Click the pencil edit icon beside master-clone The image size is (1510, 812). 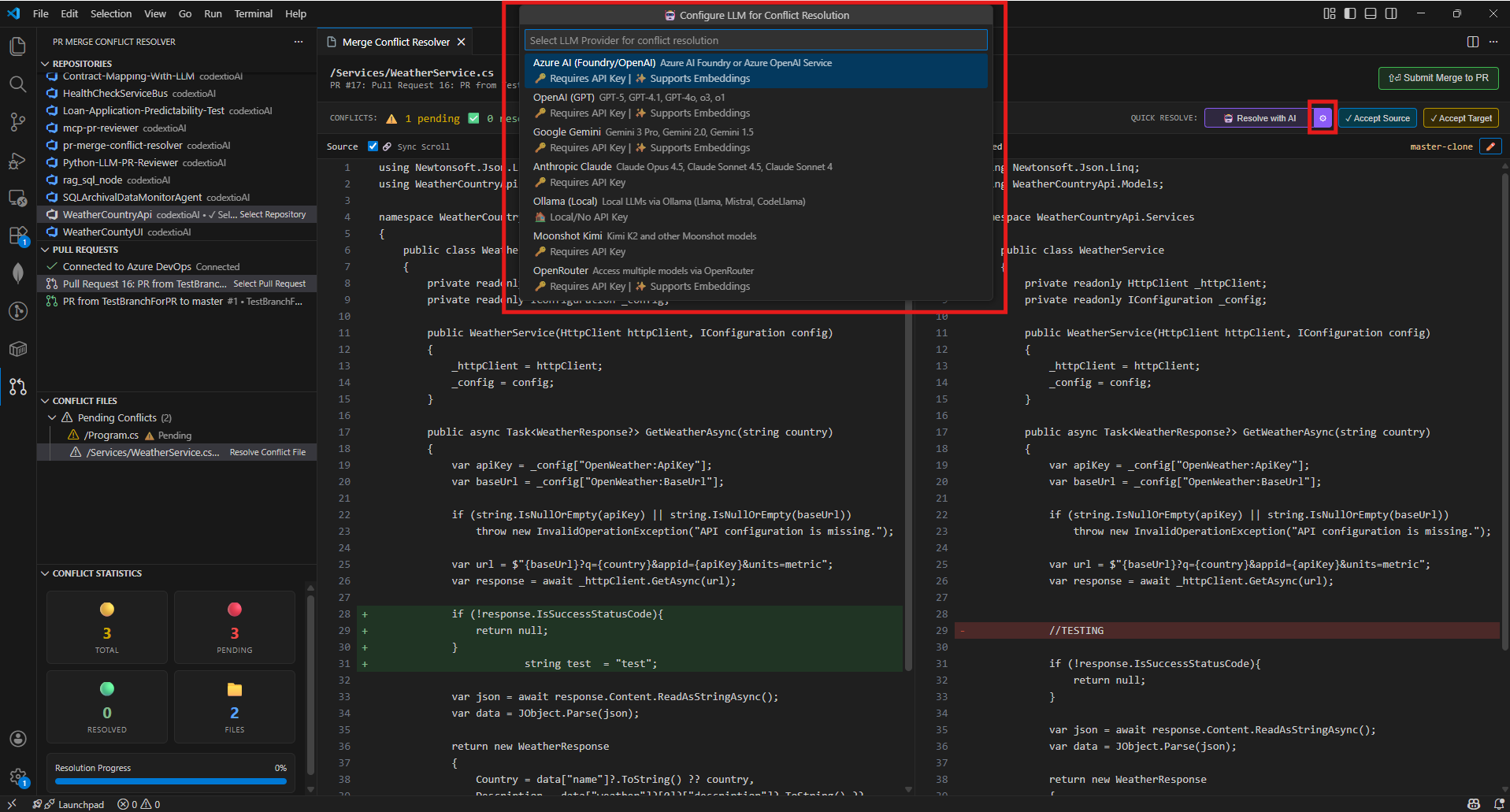pos(1490,146)
